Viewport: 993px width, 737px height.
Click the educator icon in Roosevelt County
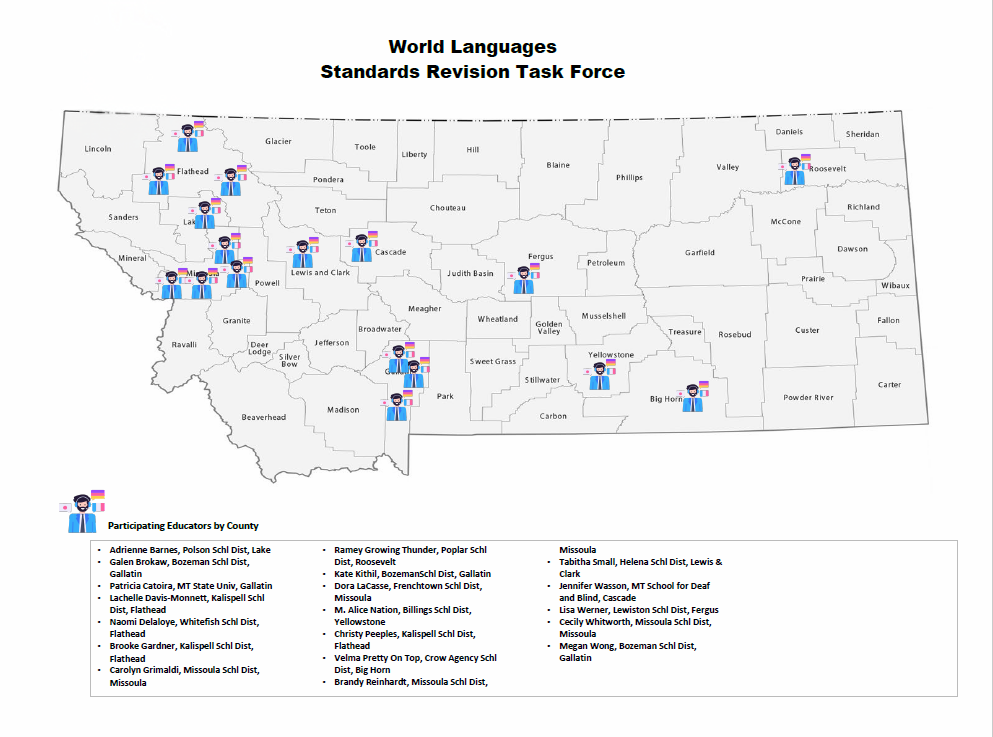[x=795, y=171]
